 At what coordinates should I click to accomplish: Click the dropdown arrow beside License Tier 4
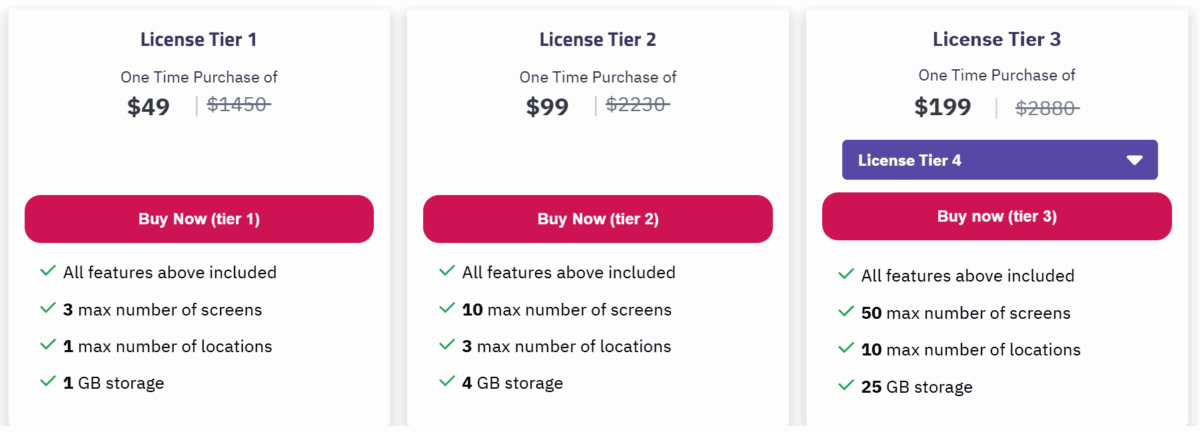point(1134,160)
